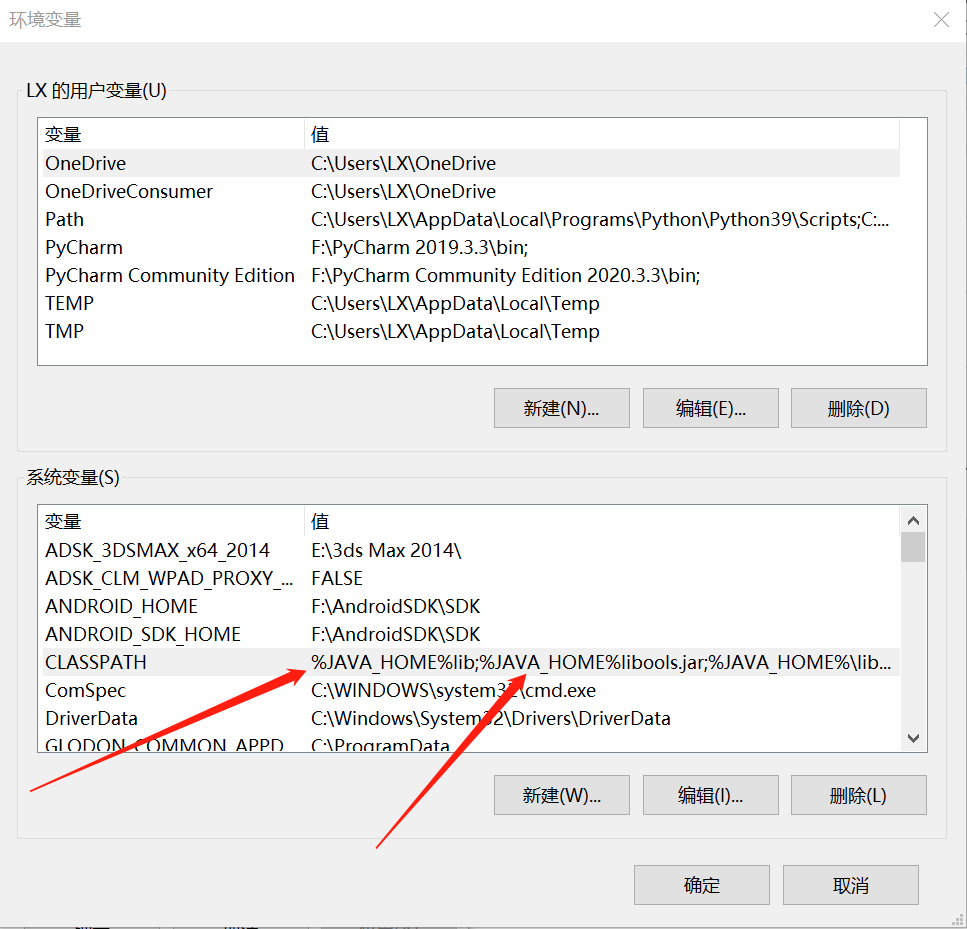Select the ComSpec system variable

(471, 690)
